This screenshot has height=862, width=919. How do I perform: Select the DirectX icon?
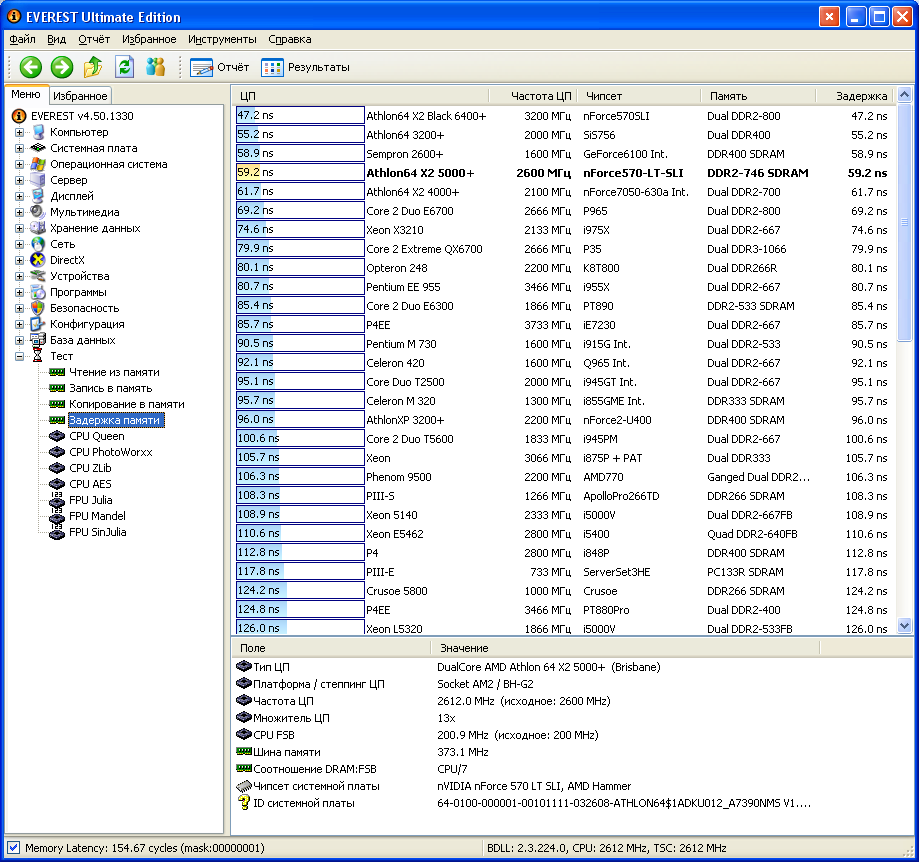point(38,260)
